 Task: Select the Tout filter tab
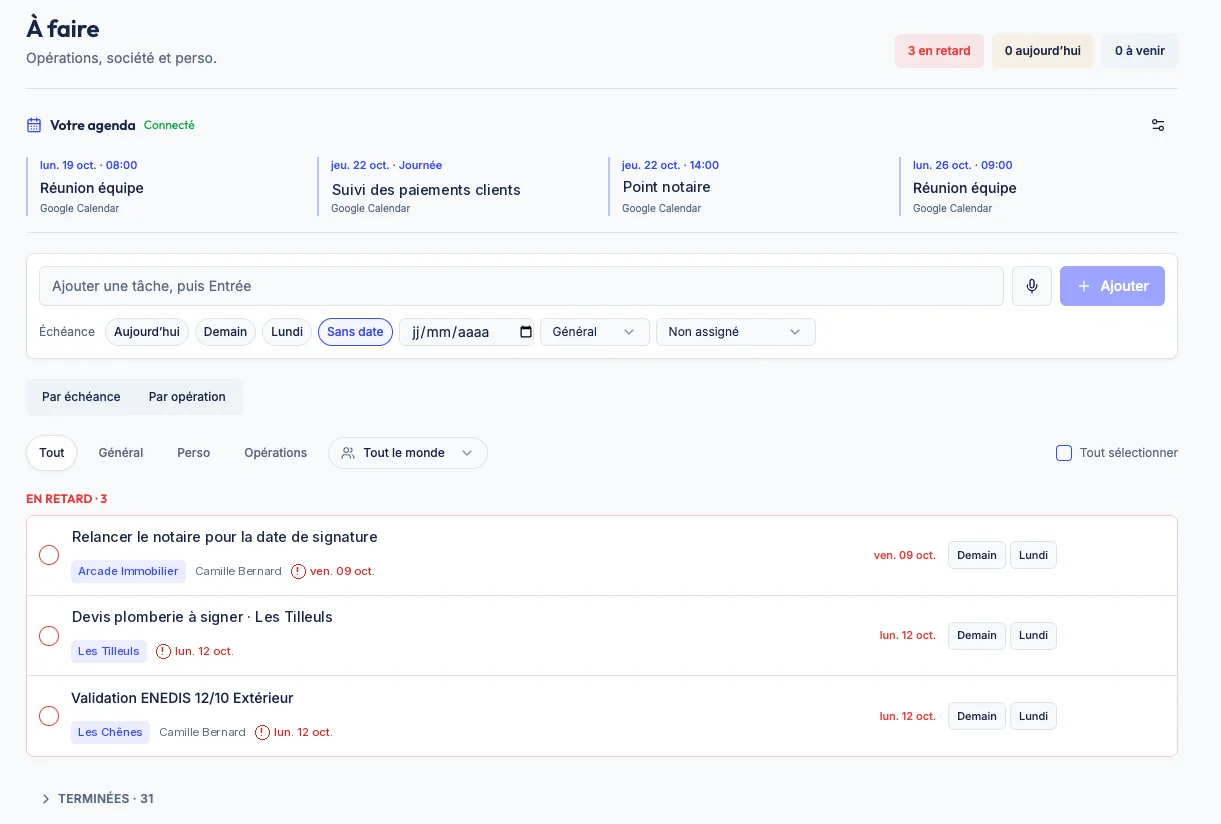click(52, 453)
